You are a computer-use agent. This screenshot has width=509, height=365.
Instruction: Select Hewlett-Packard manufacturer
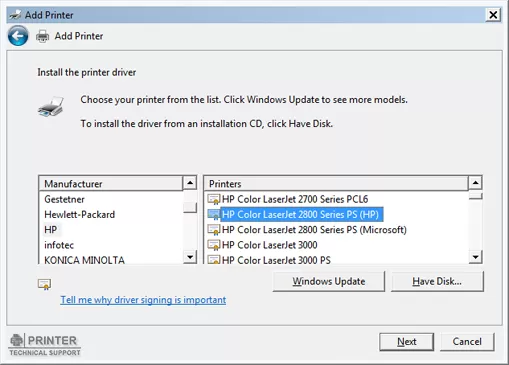(80, 214)
